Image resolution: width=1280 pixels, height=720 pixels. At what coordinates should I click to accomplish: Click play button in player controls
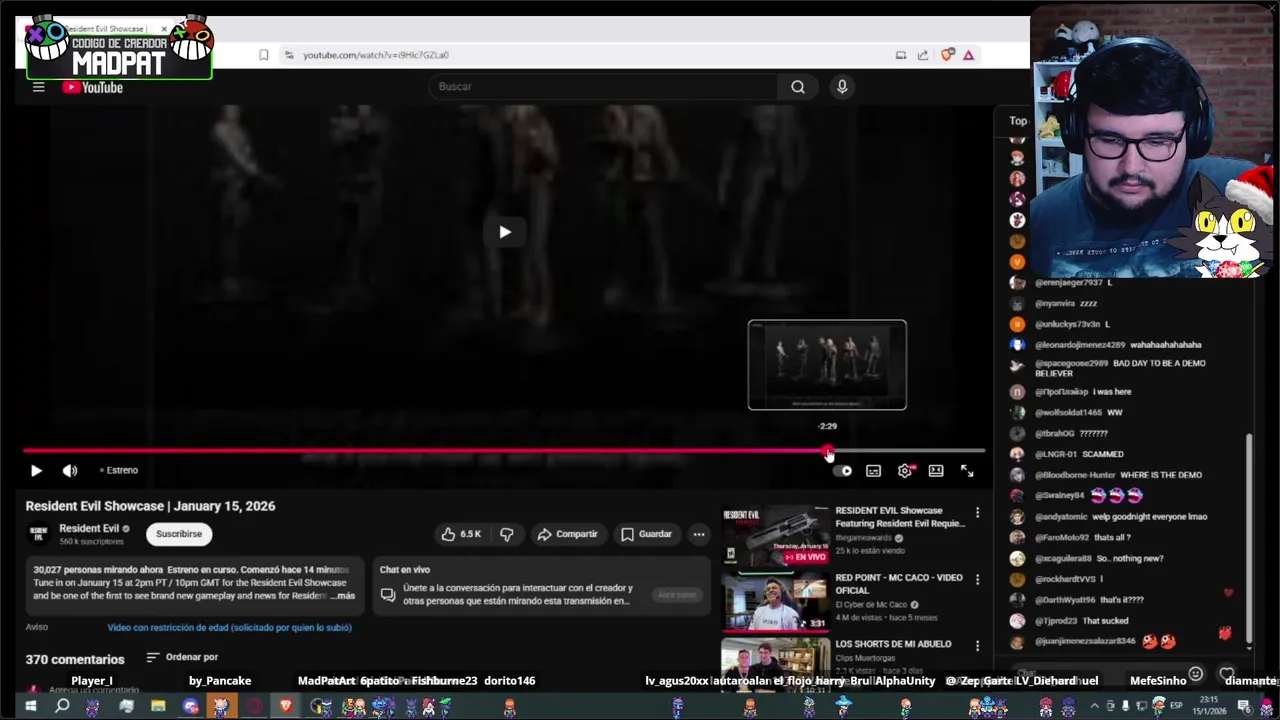tap(36, 470)
